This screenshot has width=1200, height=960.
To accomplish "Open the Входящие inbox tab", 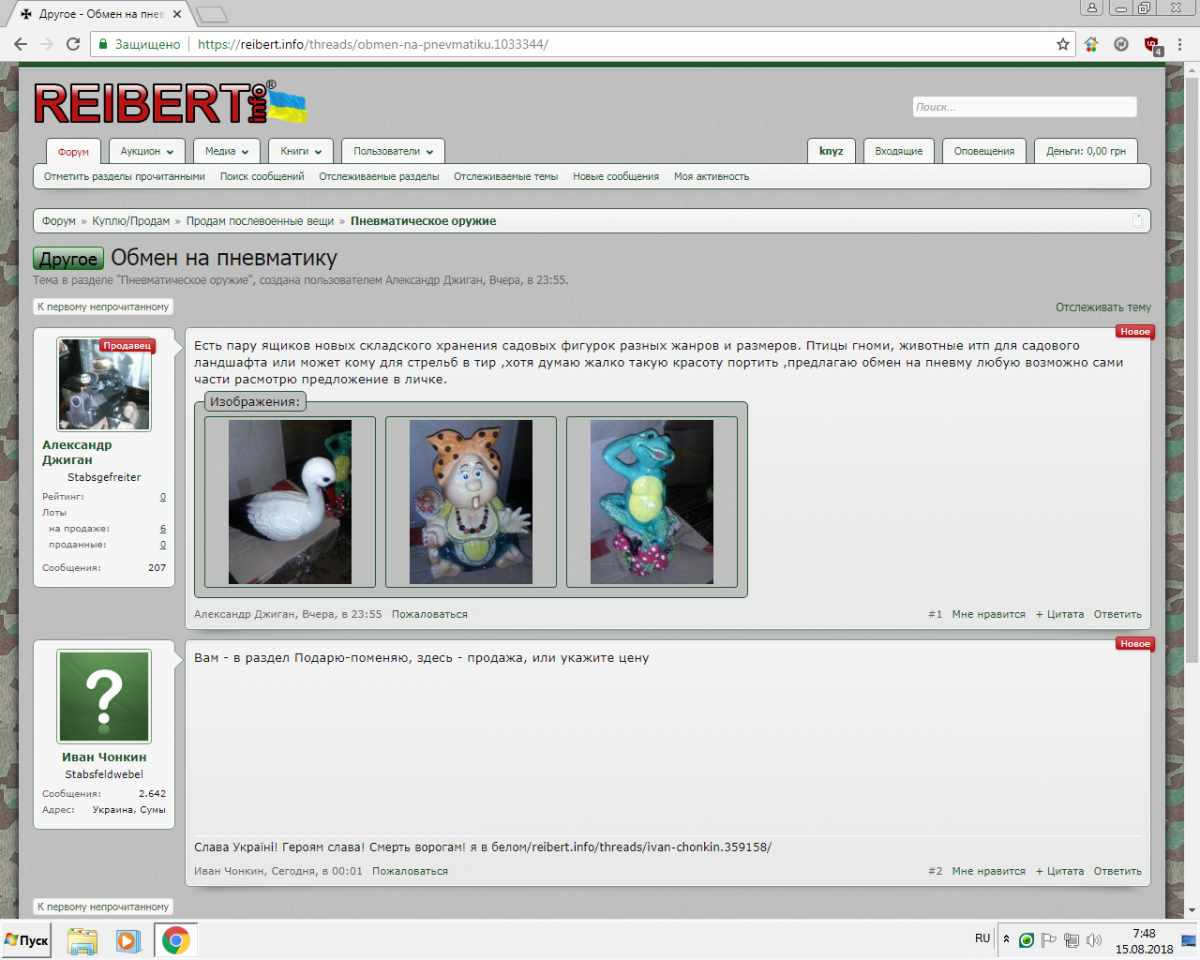I will click(x=899, y=152).
